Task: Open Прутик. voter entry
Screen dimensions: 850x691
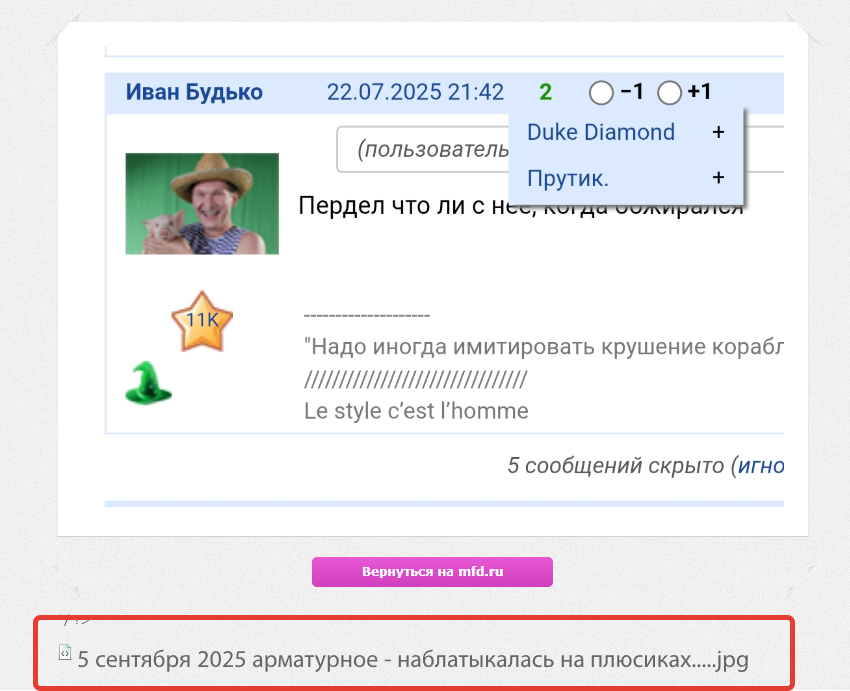Action: [x=568, y=178]
